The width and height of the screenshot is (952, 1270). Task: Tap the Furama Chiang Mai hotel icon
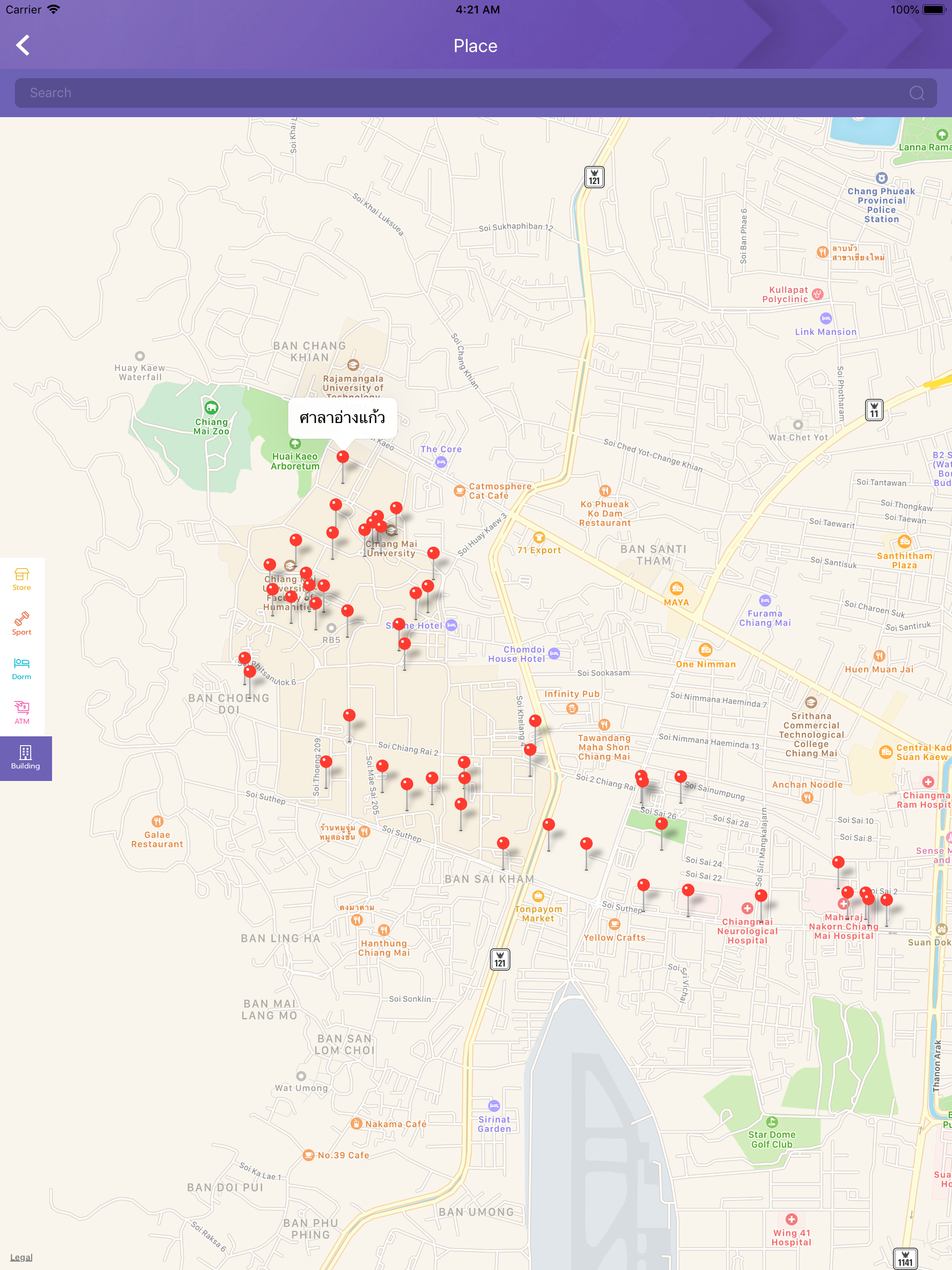pyautogui.click(x=765, y=601)
